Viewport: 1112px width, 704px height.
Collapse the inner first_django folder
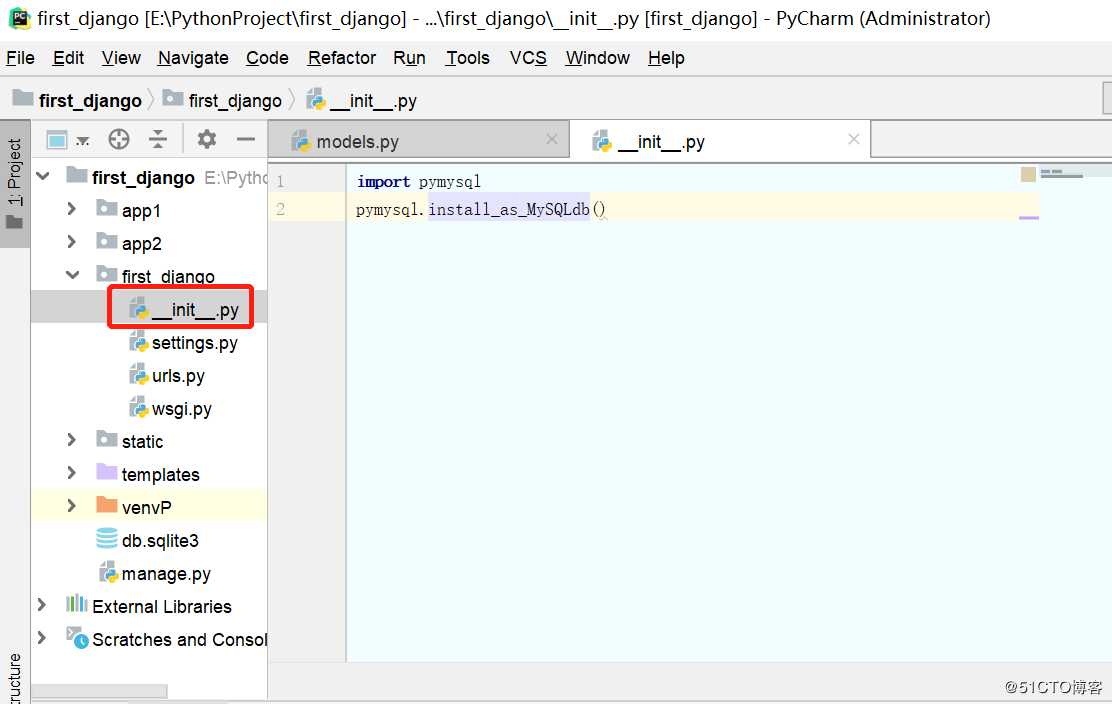coord(72,274)
